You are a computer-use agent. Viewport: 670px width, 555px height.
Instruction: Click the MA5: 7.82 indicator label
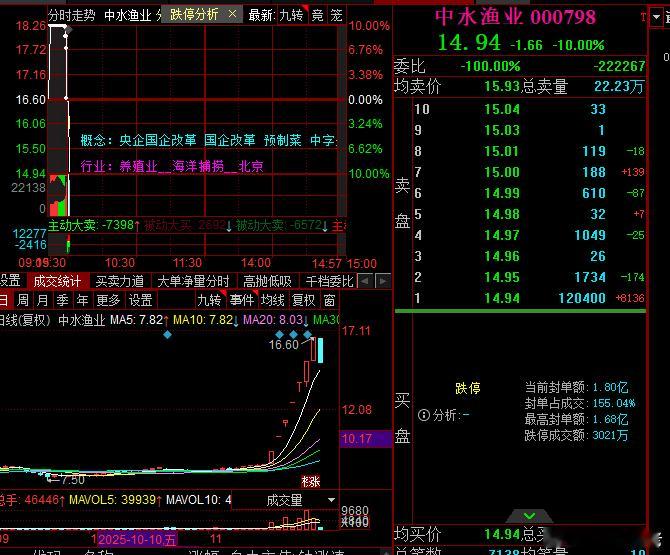[139, 320]
